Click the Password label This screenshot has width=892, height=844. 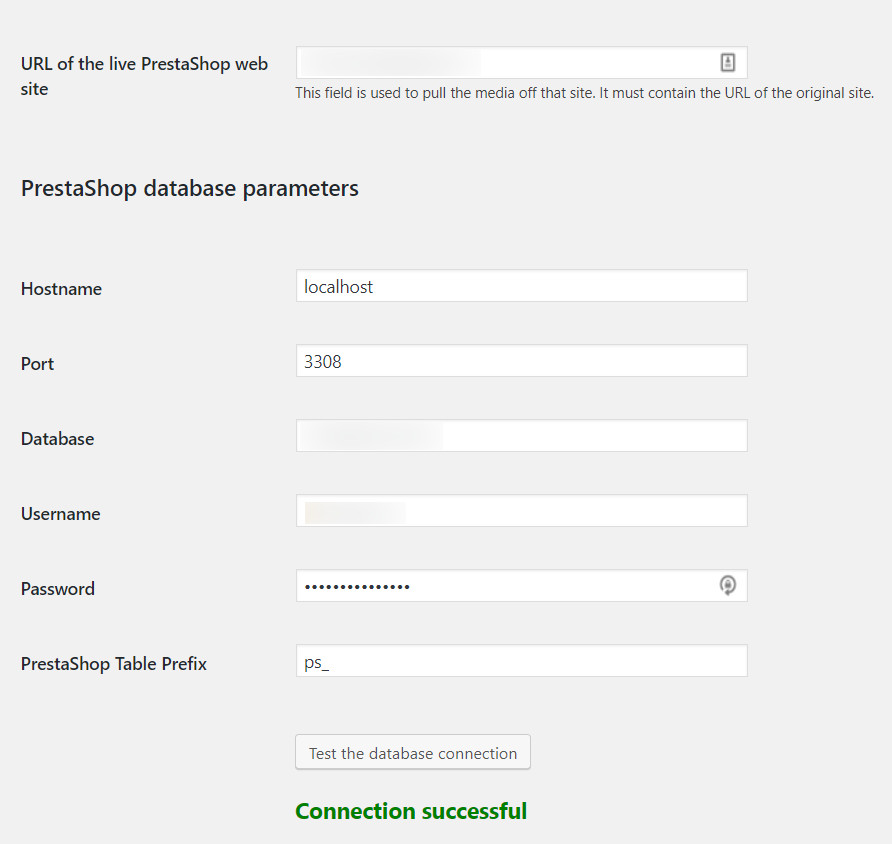(58, 589)
